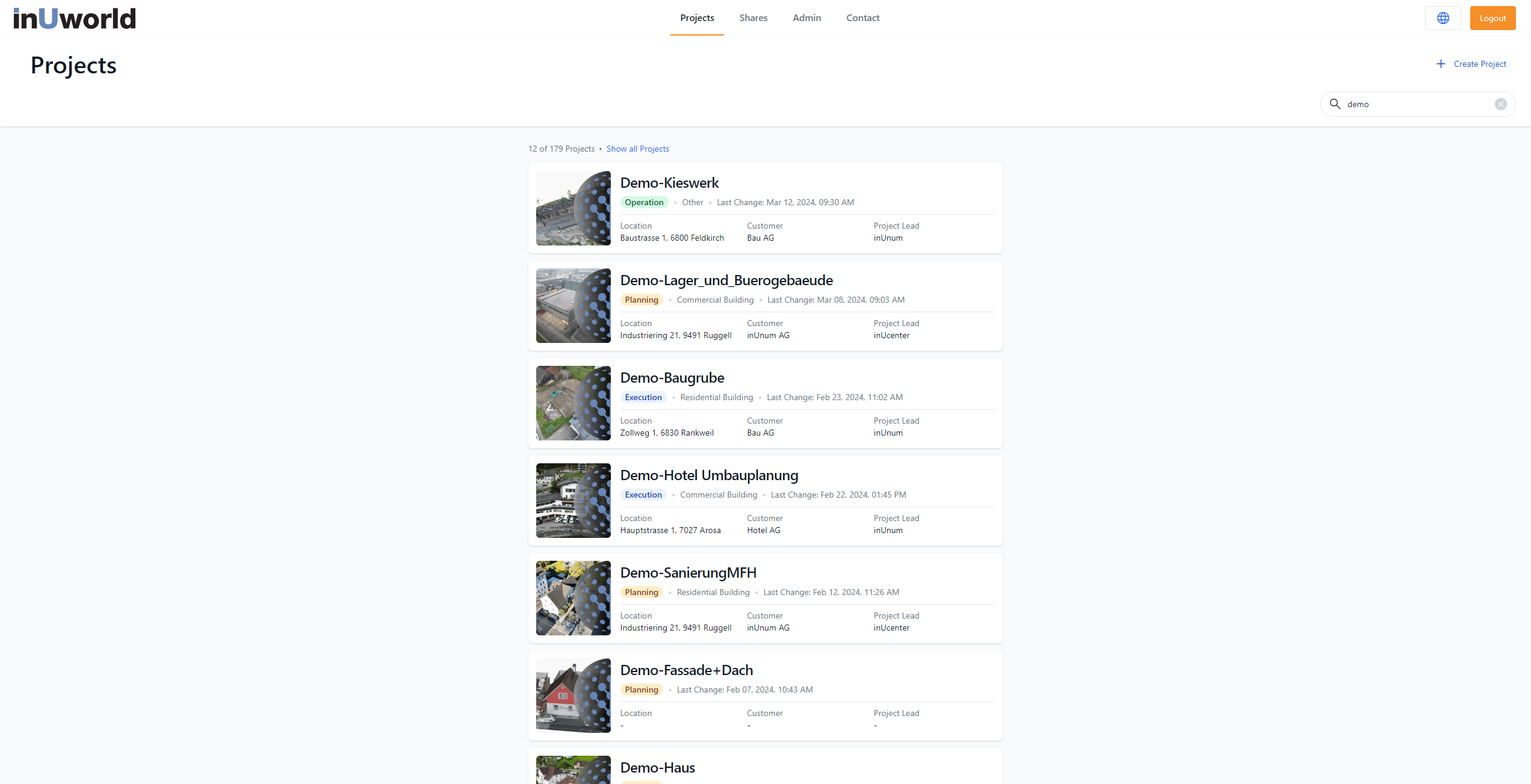
Task: Select the Projects tab
Action: click(x=697, y=18)
